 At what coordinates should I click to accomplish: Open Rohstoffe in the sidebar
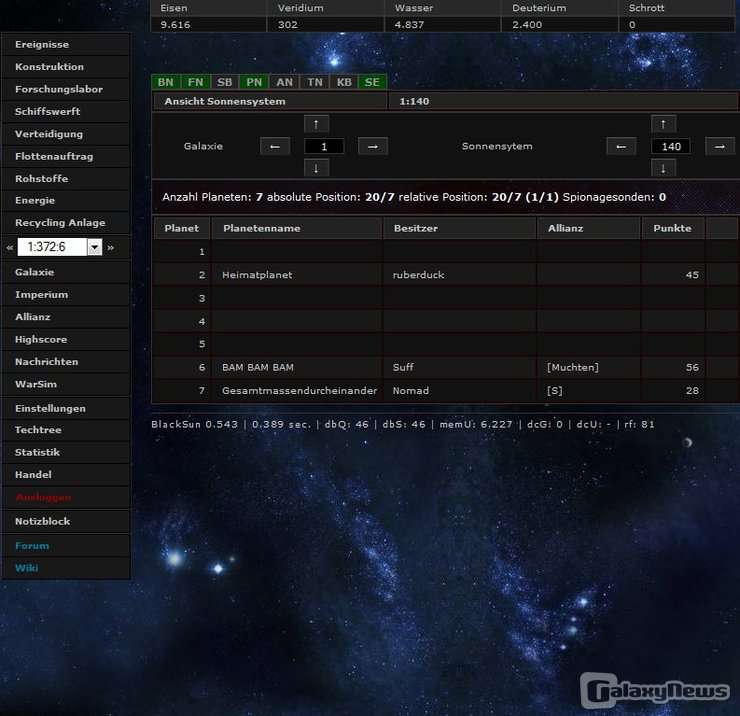[x=66, y=178]
